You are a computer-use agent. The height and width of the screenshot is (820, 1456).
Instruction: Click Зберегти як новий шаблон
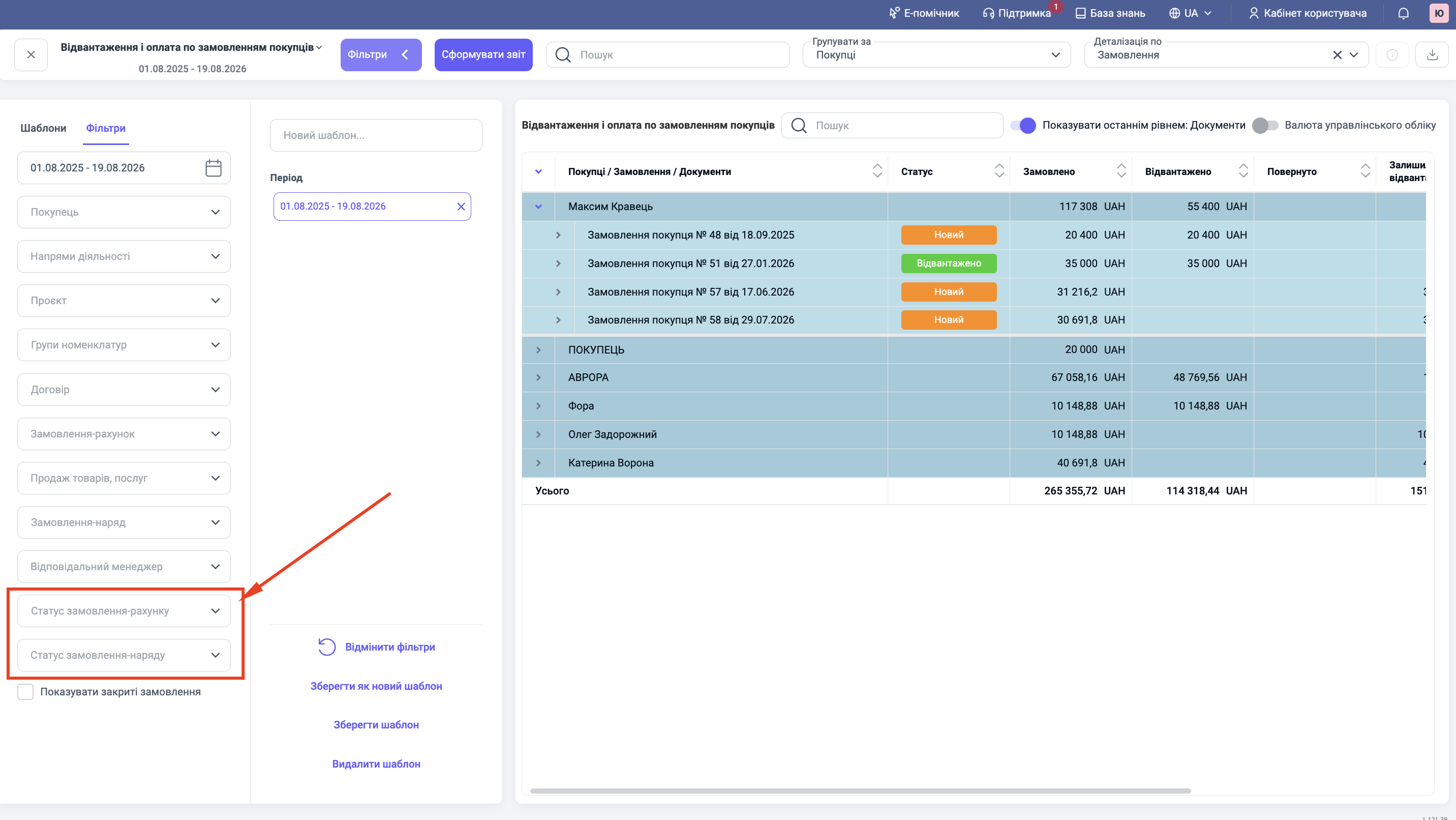376,686
